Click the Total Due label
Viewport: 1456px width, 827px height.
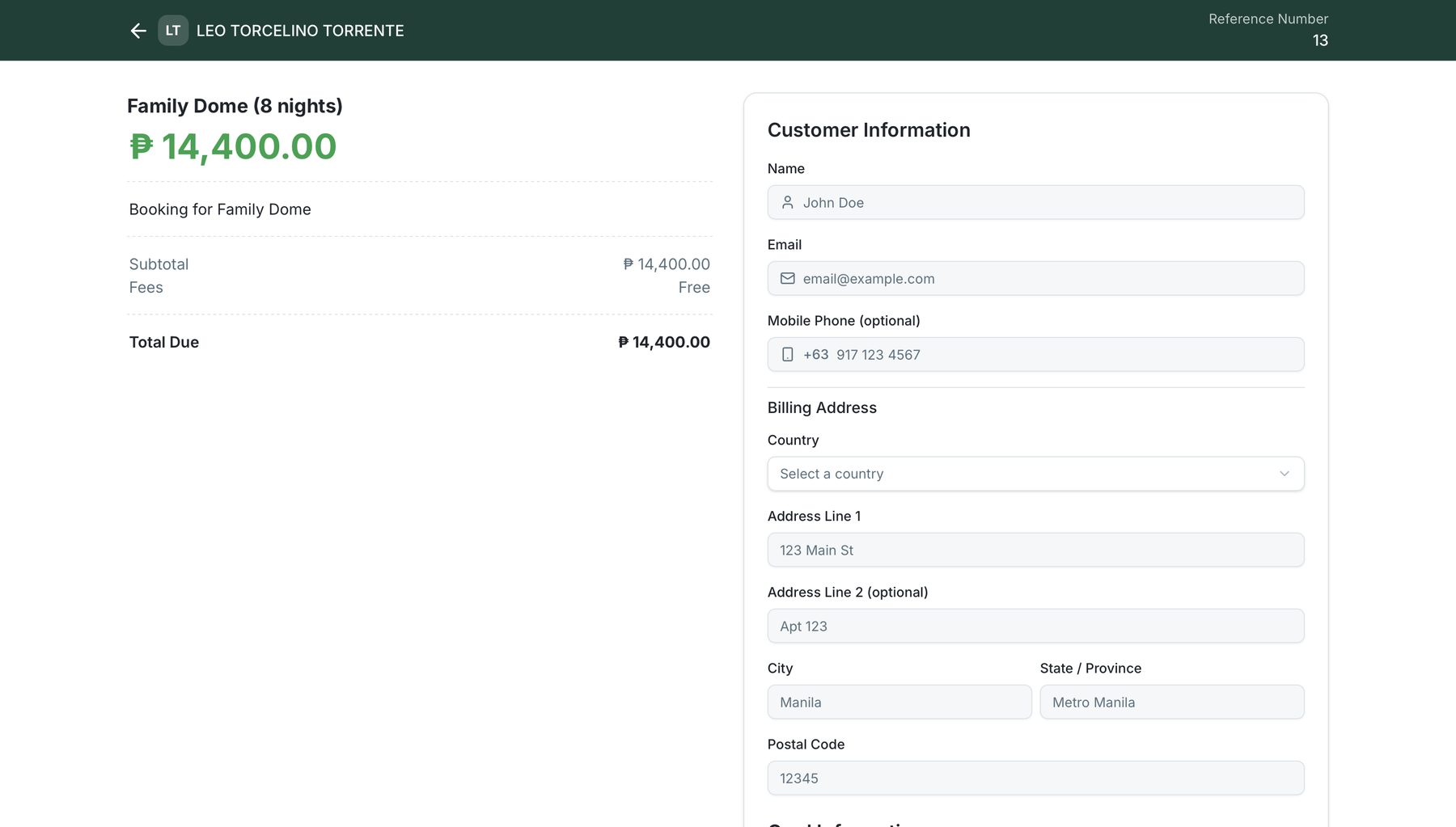pyautogui.click(x=164, y=342)
